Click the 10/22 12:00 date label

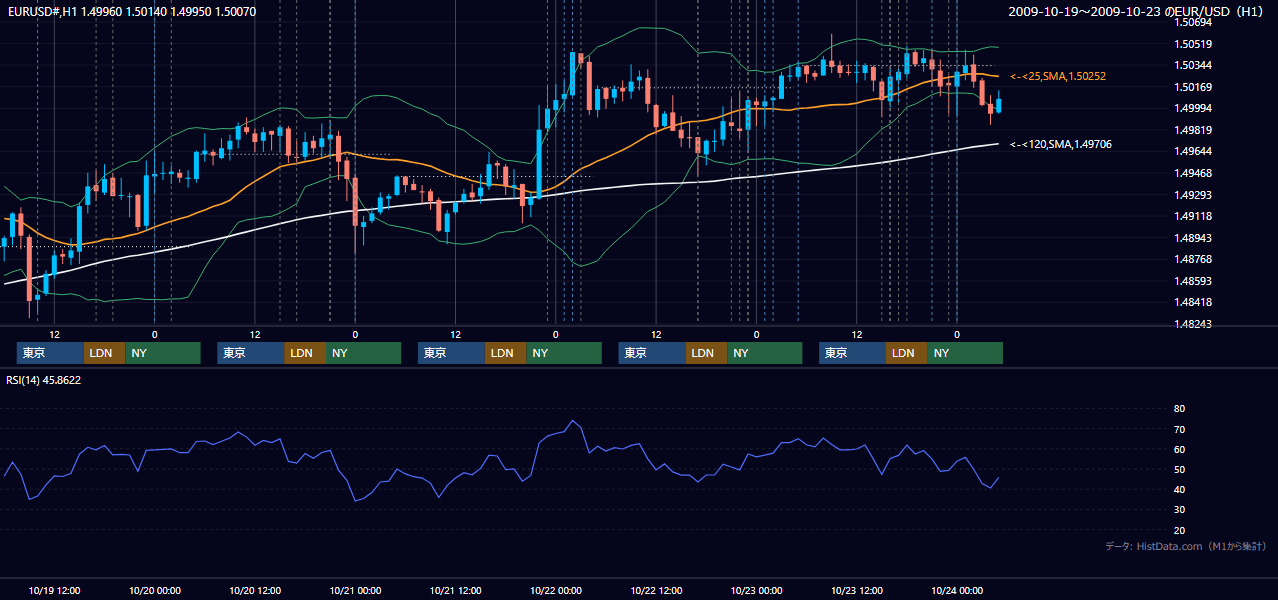(656, 590)
